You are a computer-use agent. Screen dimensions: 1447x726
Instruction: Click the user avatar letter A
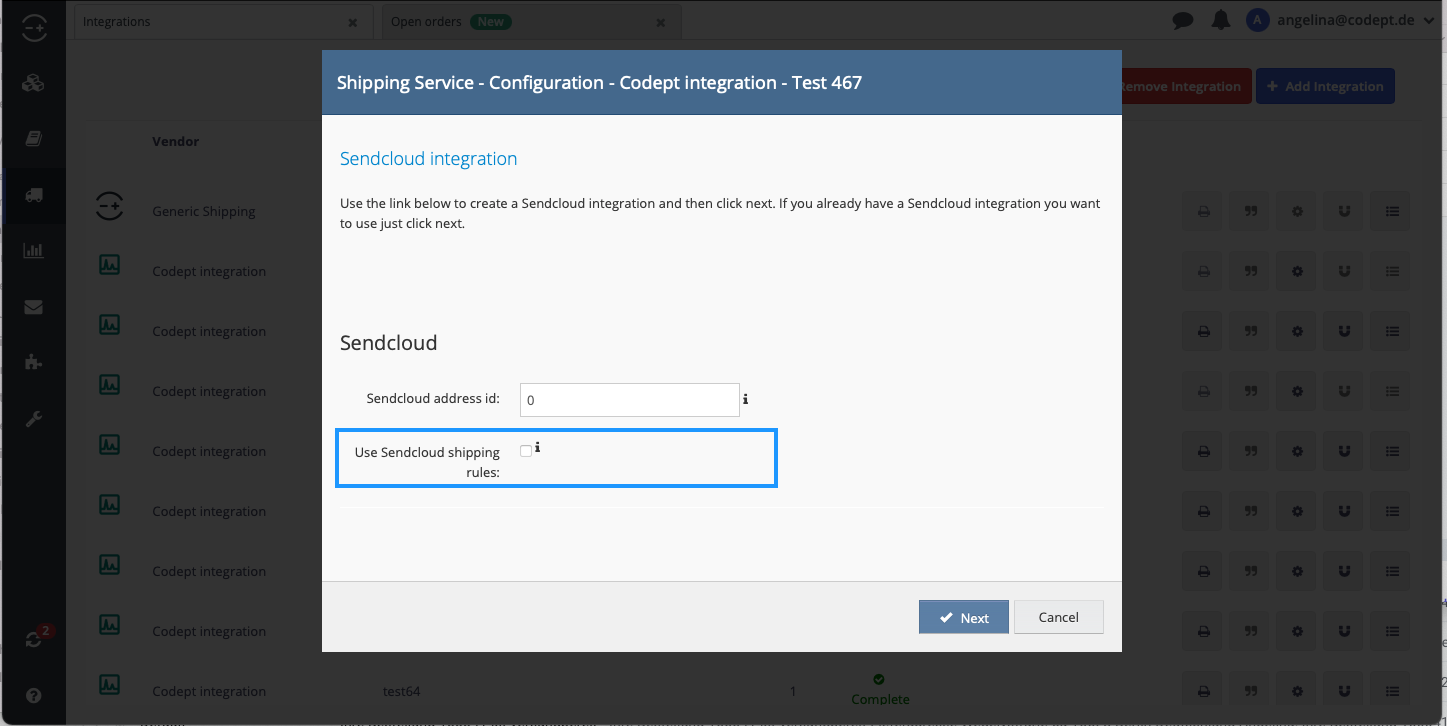[x=1257, y=20]
